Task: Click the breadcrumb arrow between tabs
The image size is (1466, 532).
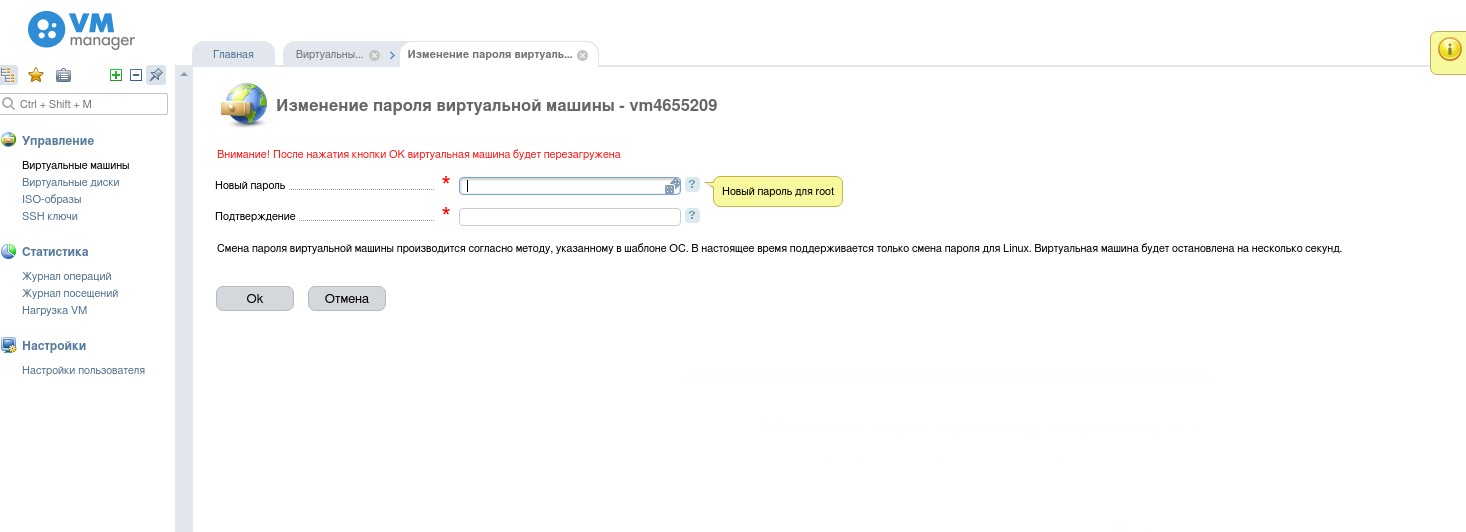Action: 392,55
